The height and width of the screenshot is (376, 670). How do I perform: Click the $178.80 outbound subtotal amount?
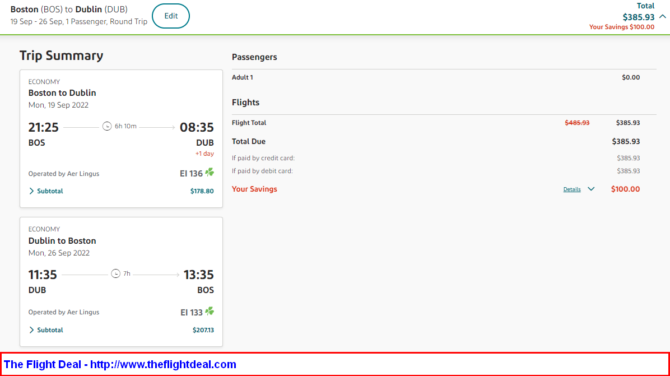point(202,191)
